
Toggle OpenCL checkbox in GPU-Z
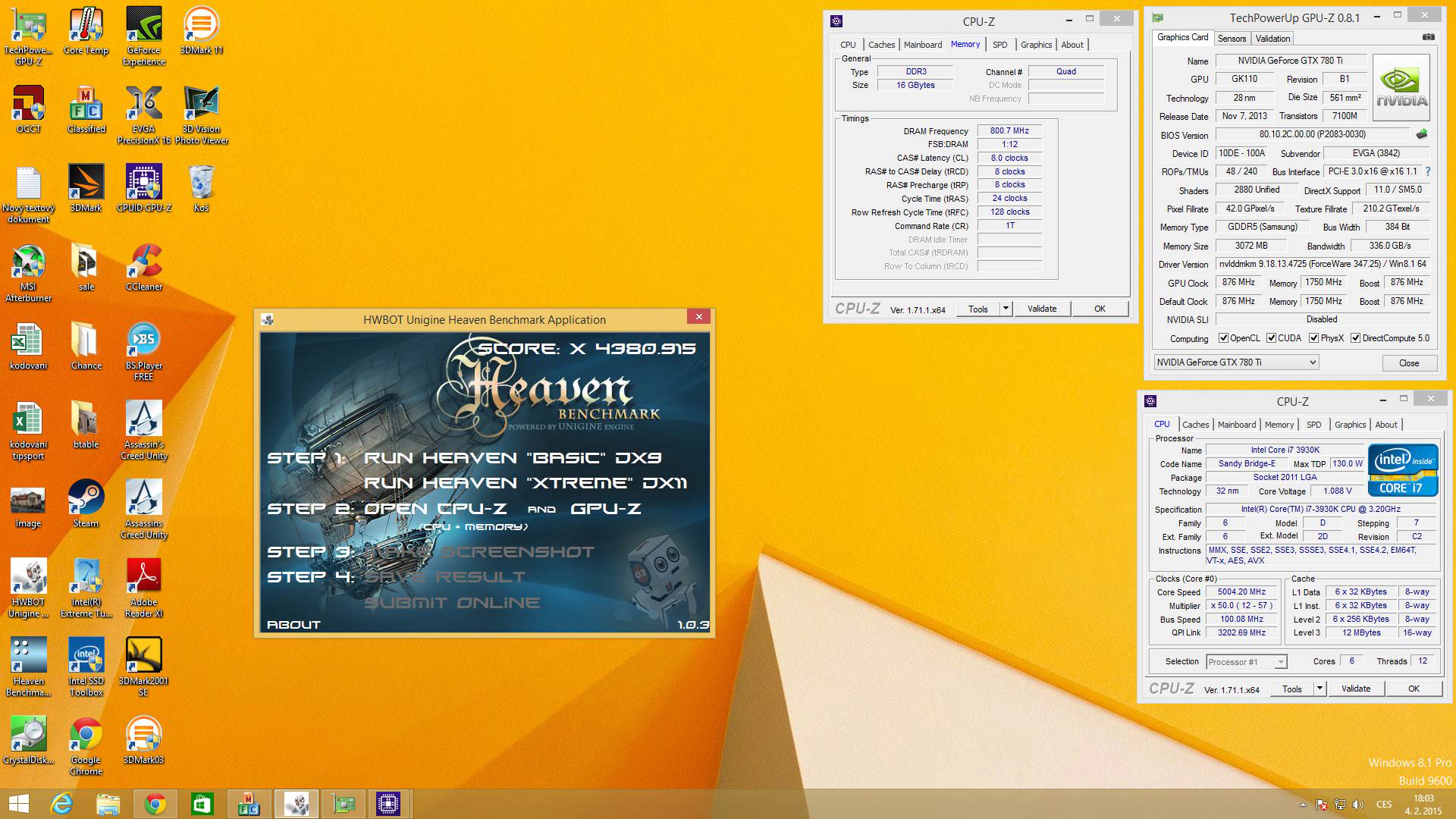point(1223,338)
